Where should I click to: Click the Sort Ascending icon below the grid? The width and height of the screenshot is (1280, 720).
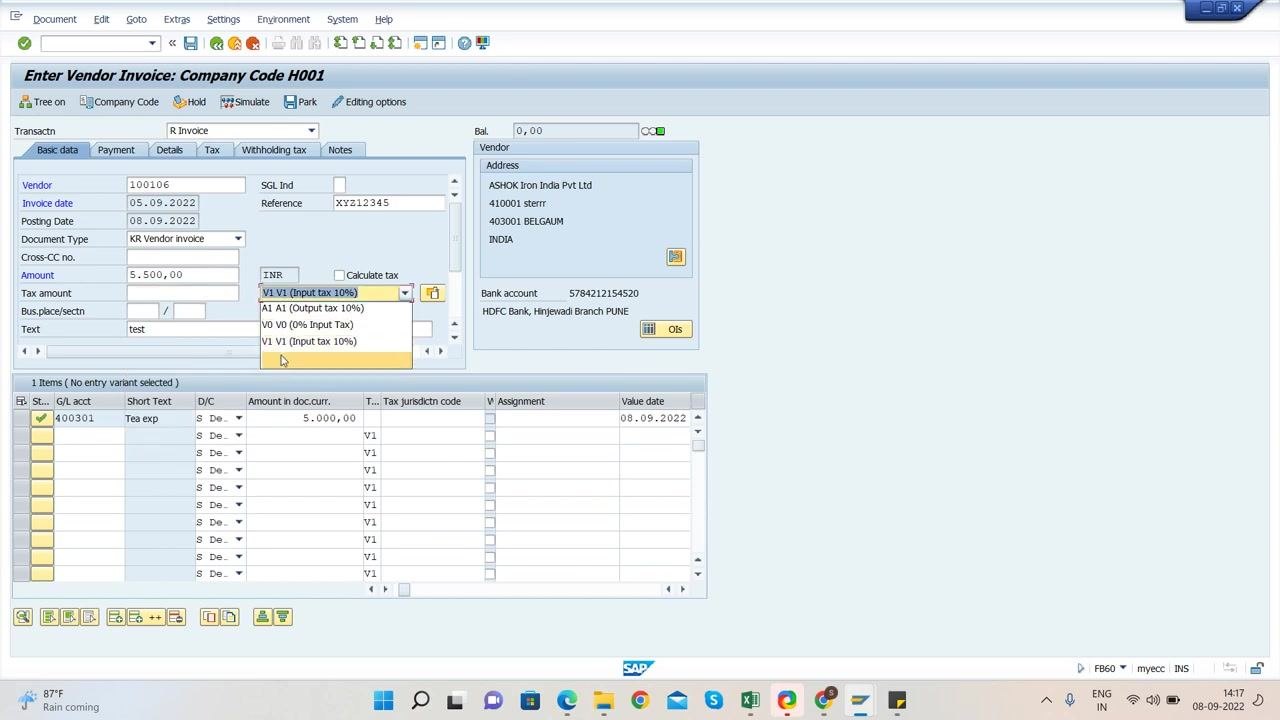click(262, 617)
